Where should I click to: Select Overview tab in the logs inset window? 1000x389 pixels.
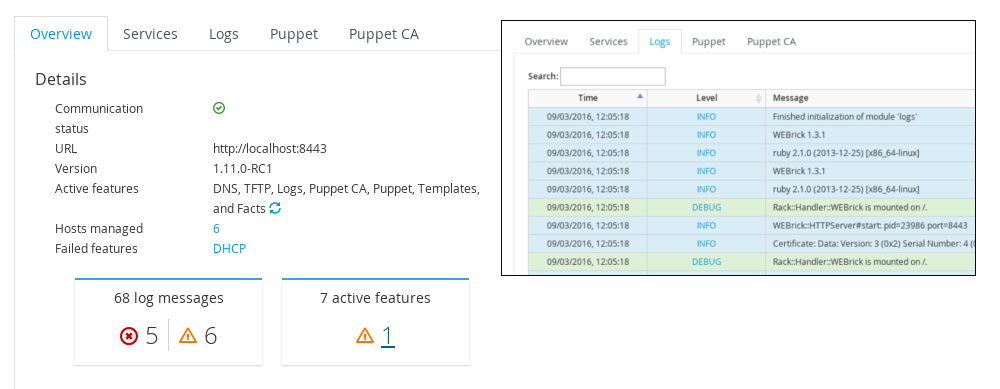(546, 41)
